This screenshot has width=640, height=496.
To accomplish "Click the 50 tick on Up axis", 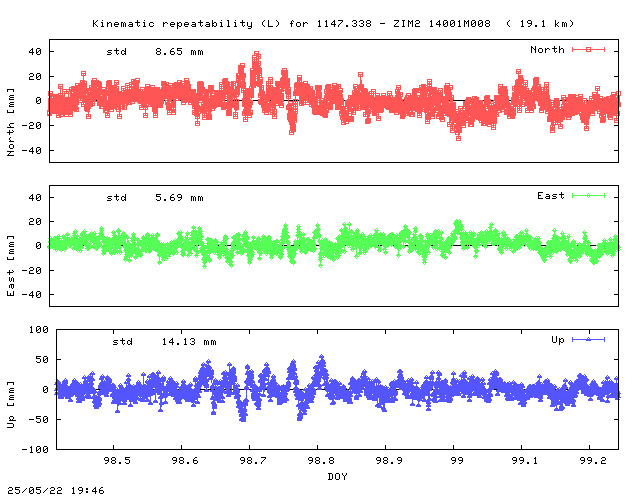I will tap(42, 360).
